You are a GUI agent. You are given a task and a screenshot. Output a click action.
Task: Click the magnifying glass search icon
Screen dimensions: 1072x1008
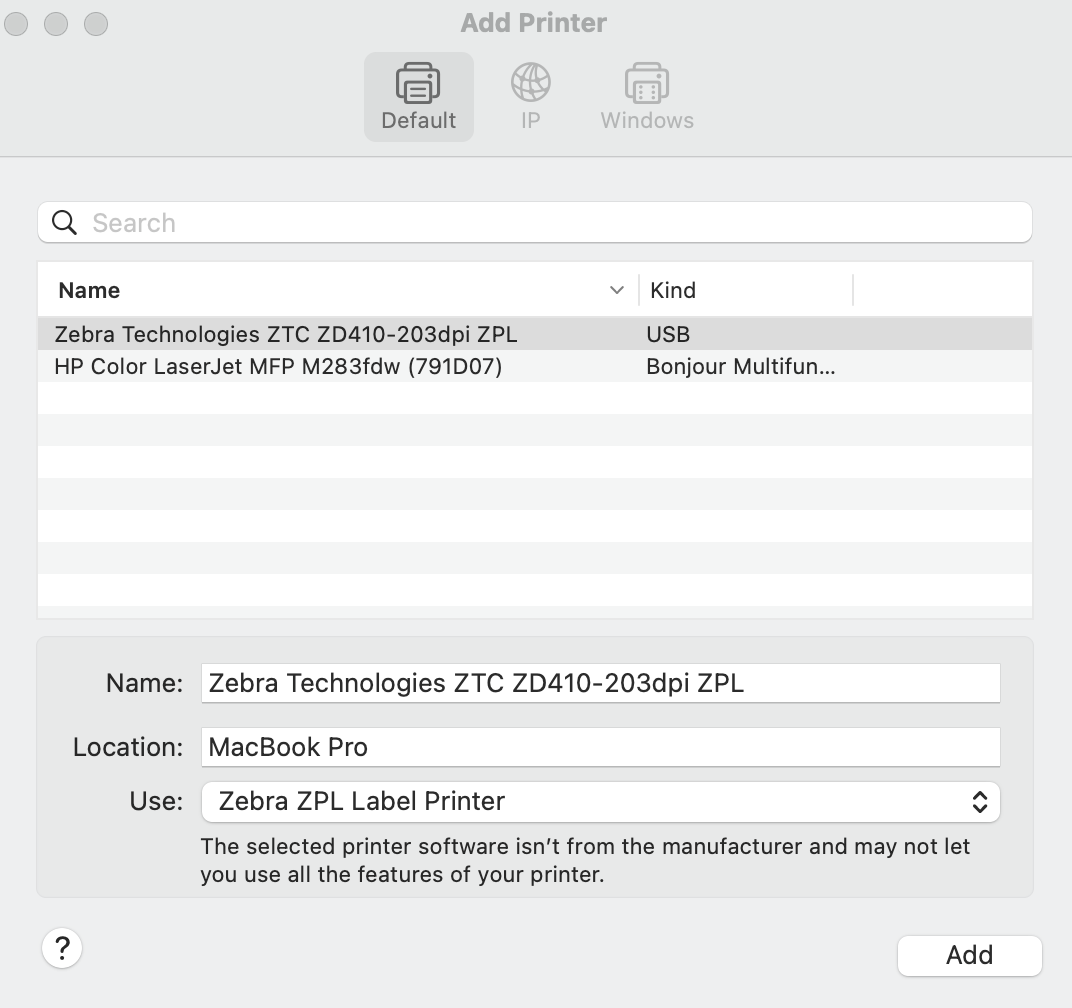(64, 222)
